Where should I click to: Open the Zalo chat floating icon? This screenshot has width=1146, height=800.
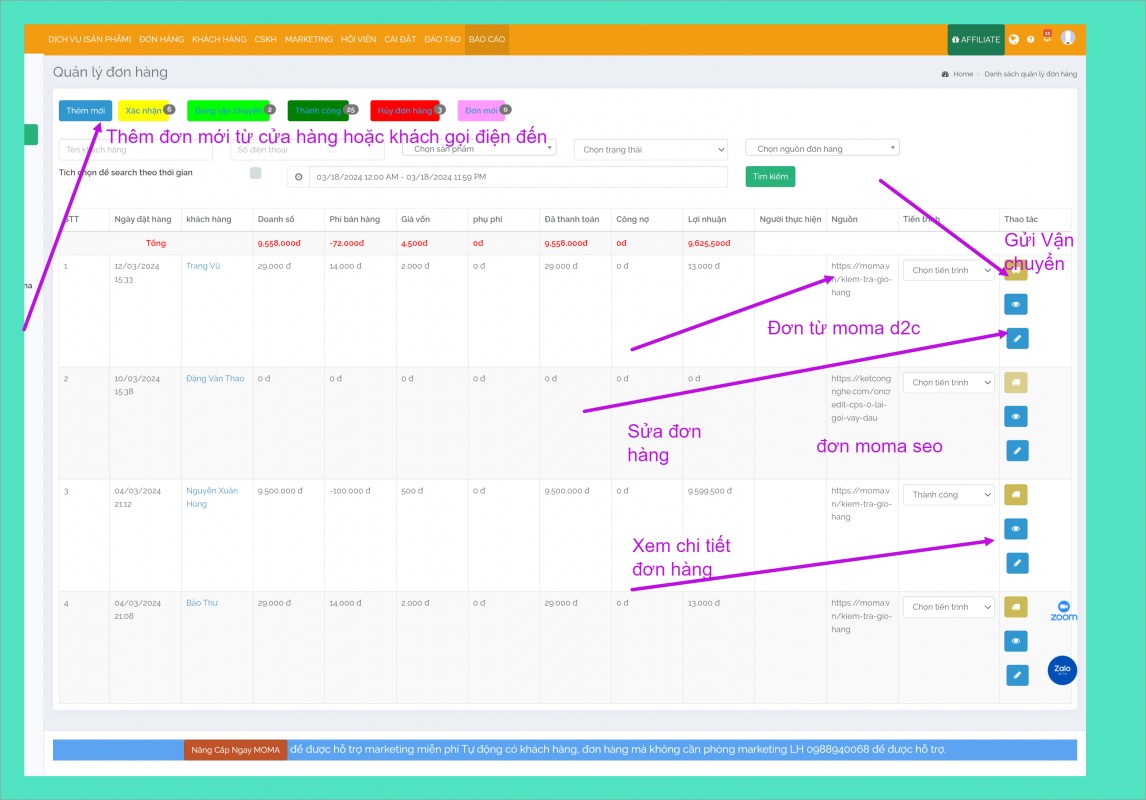pyautogui.click(x=1062, y=670)
